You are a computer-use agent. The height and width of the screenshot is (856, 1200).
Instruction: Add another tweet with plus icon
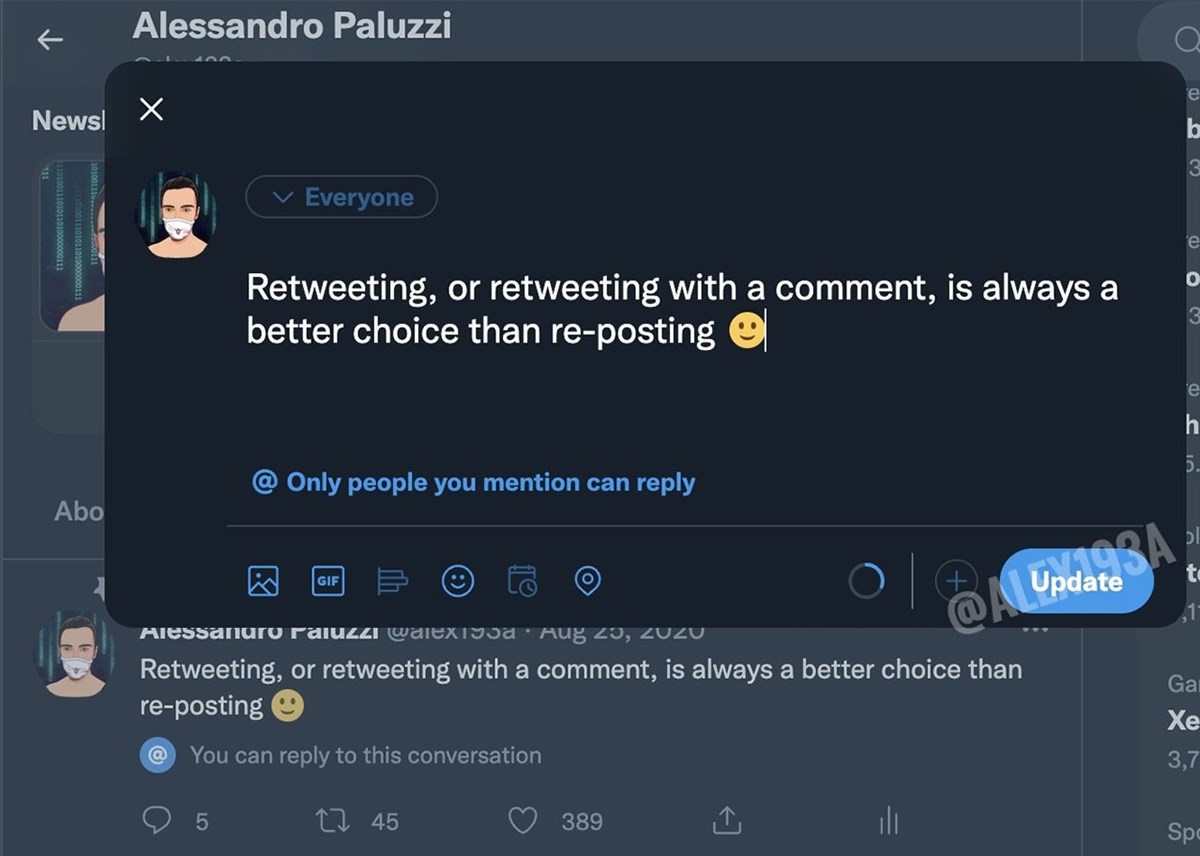point(955,580)
